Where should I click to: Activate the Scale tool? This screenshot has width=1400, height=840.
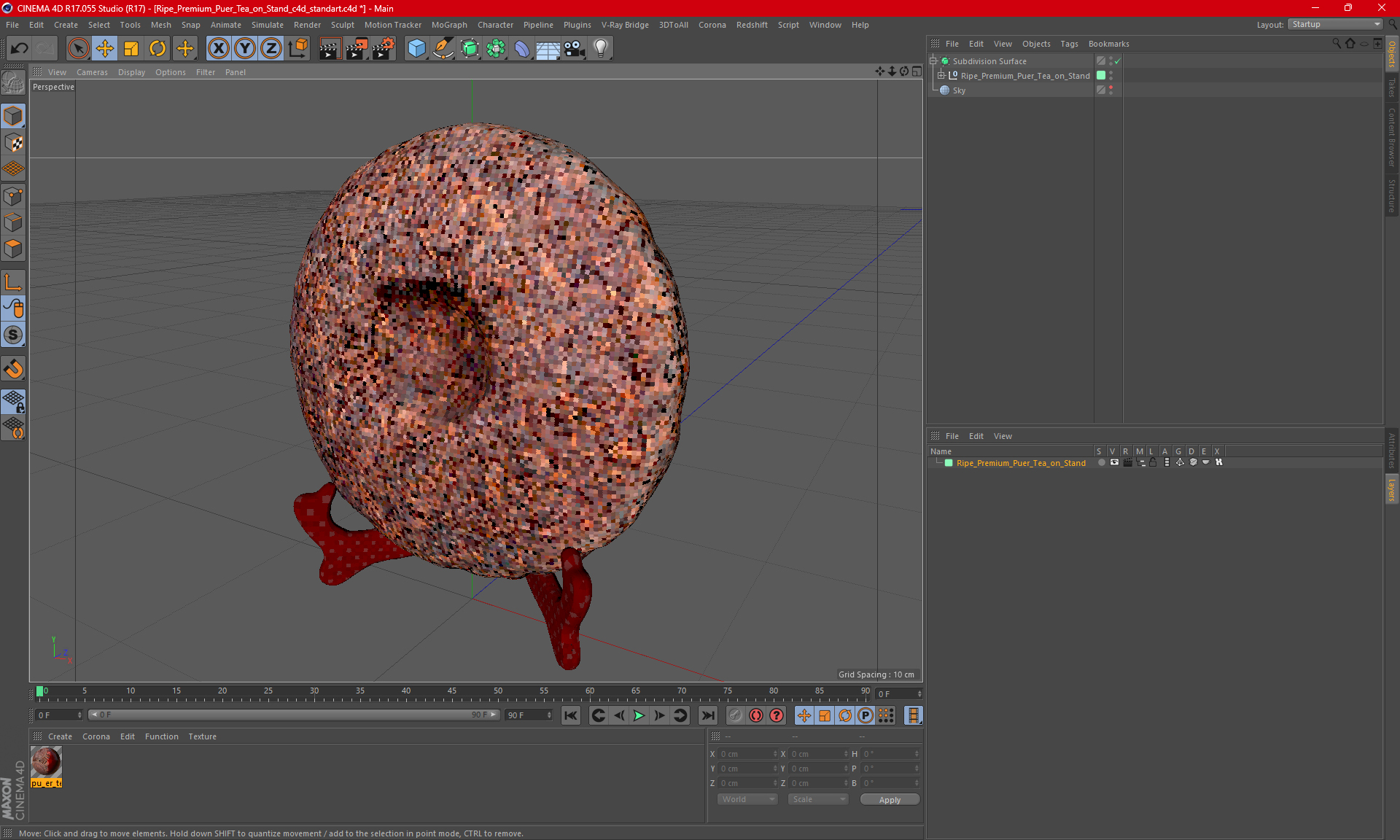point(131,49)
